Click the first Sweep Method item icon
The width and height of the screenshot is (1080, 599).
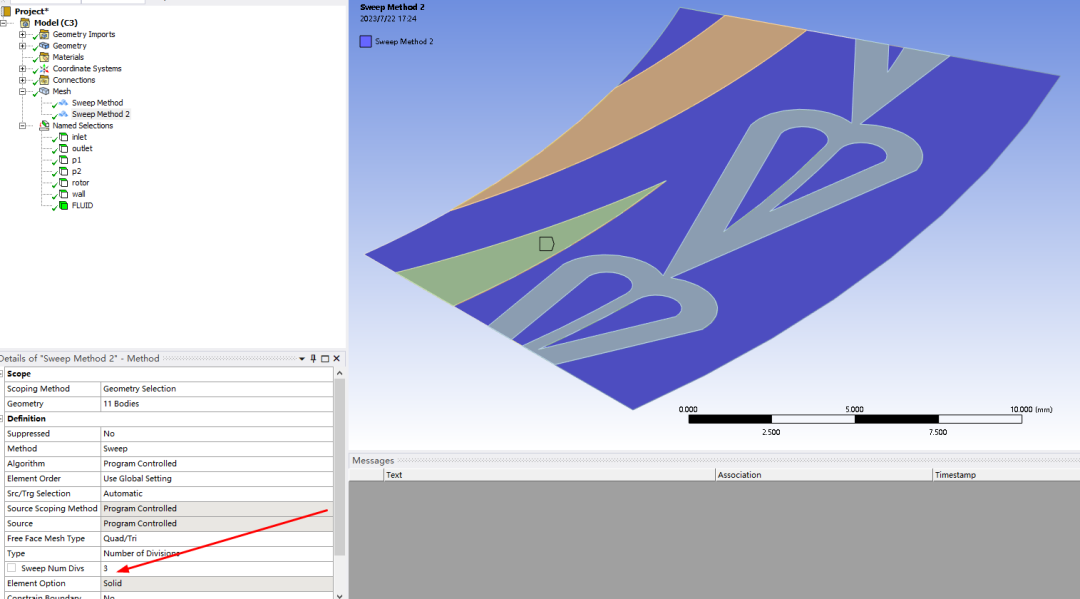63,103
